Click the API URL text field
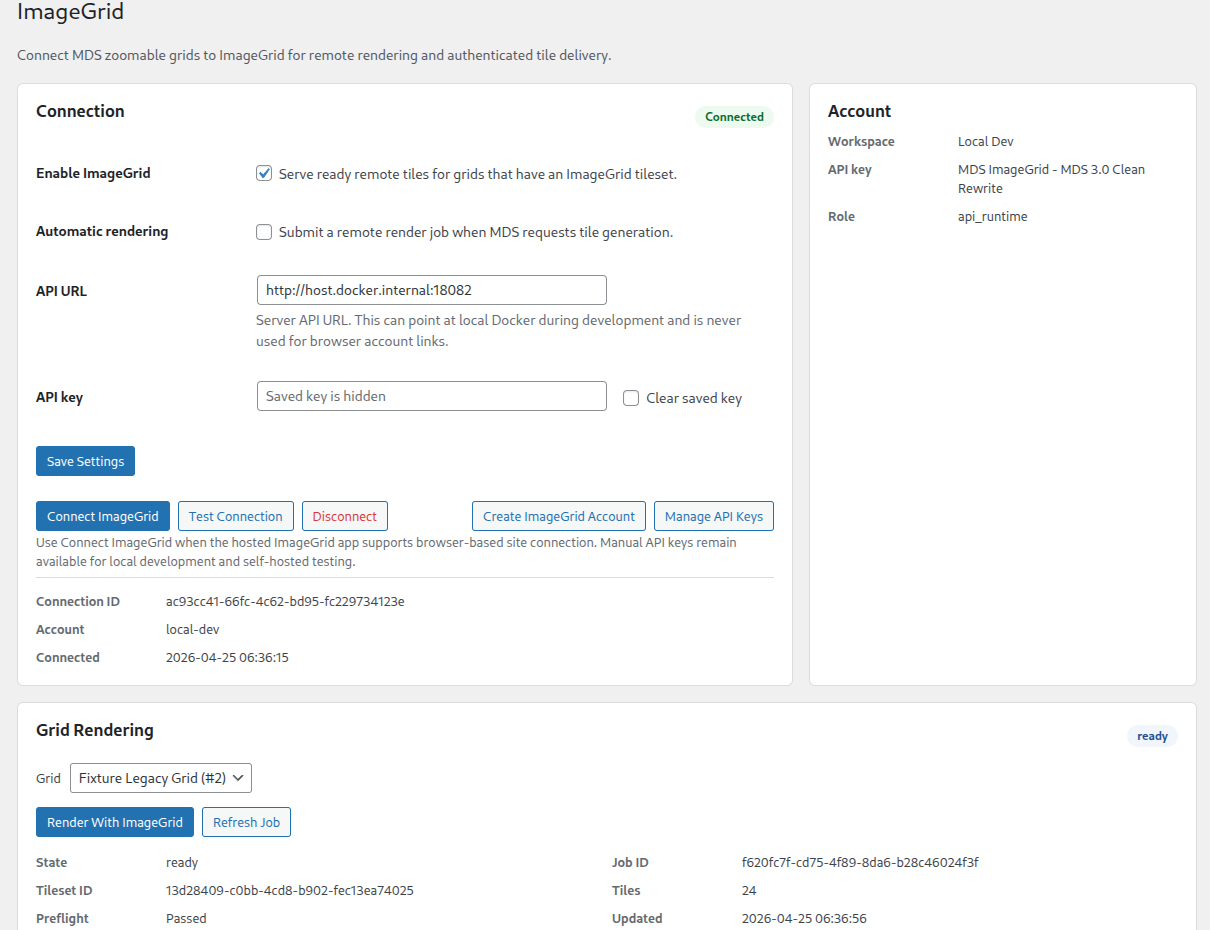The image size is (1210, 930). [431, 290]
